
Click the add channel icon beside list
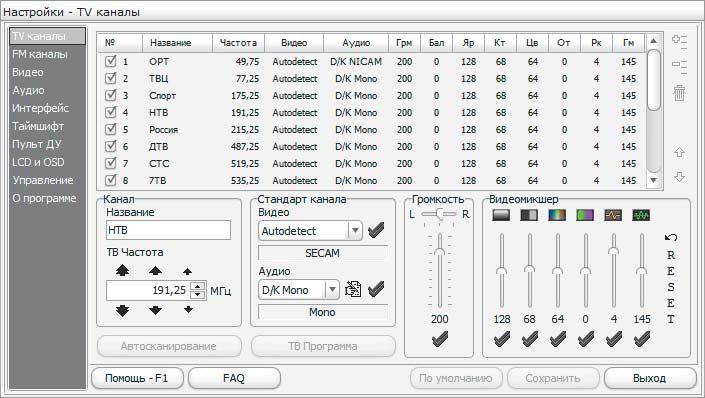(x=679, y=41)
